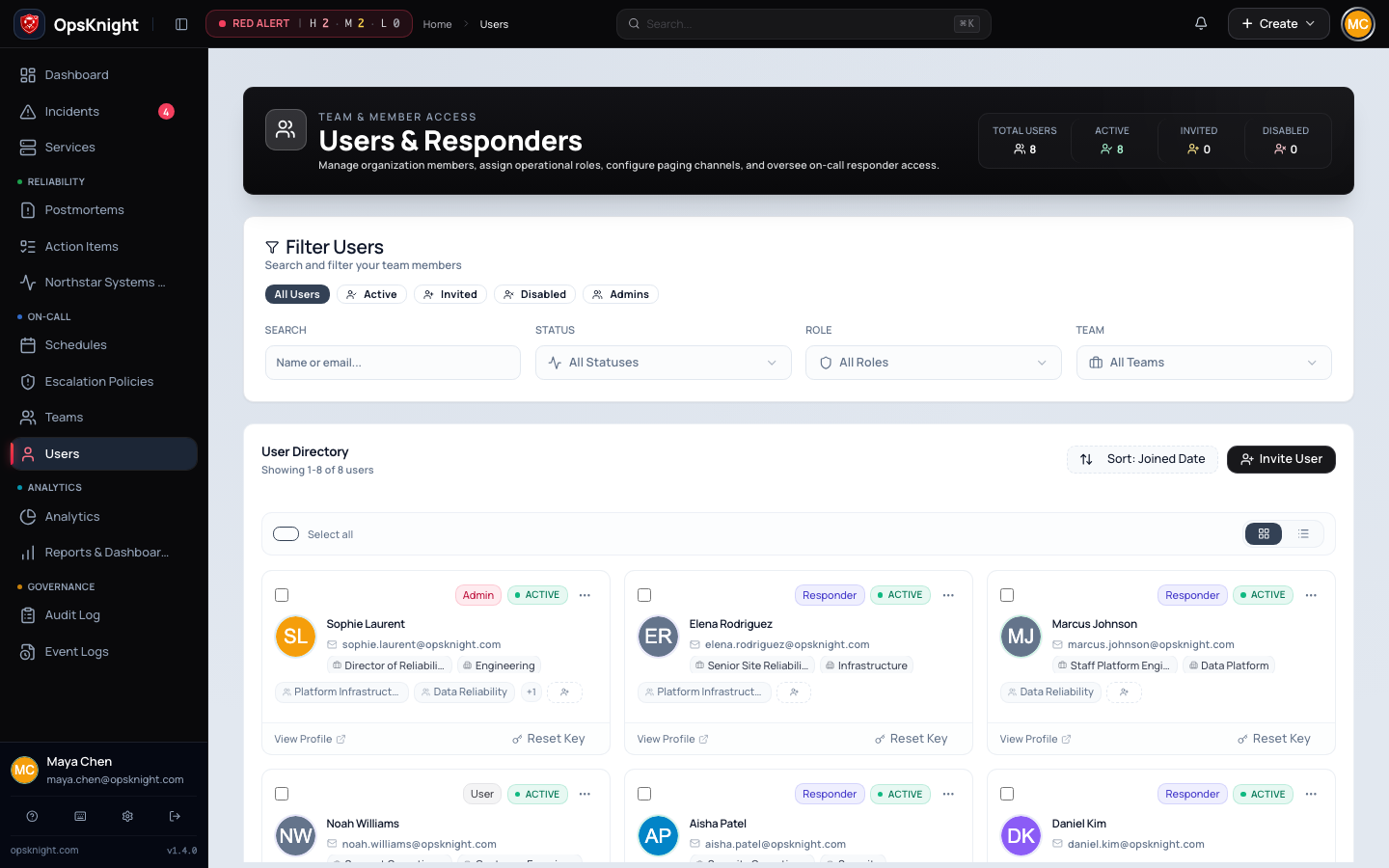1389x868 pixels.
Task: Click the Name or email search field
Action: (x=393, y=363)
